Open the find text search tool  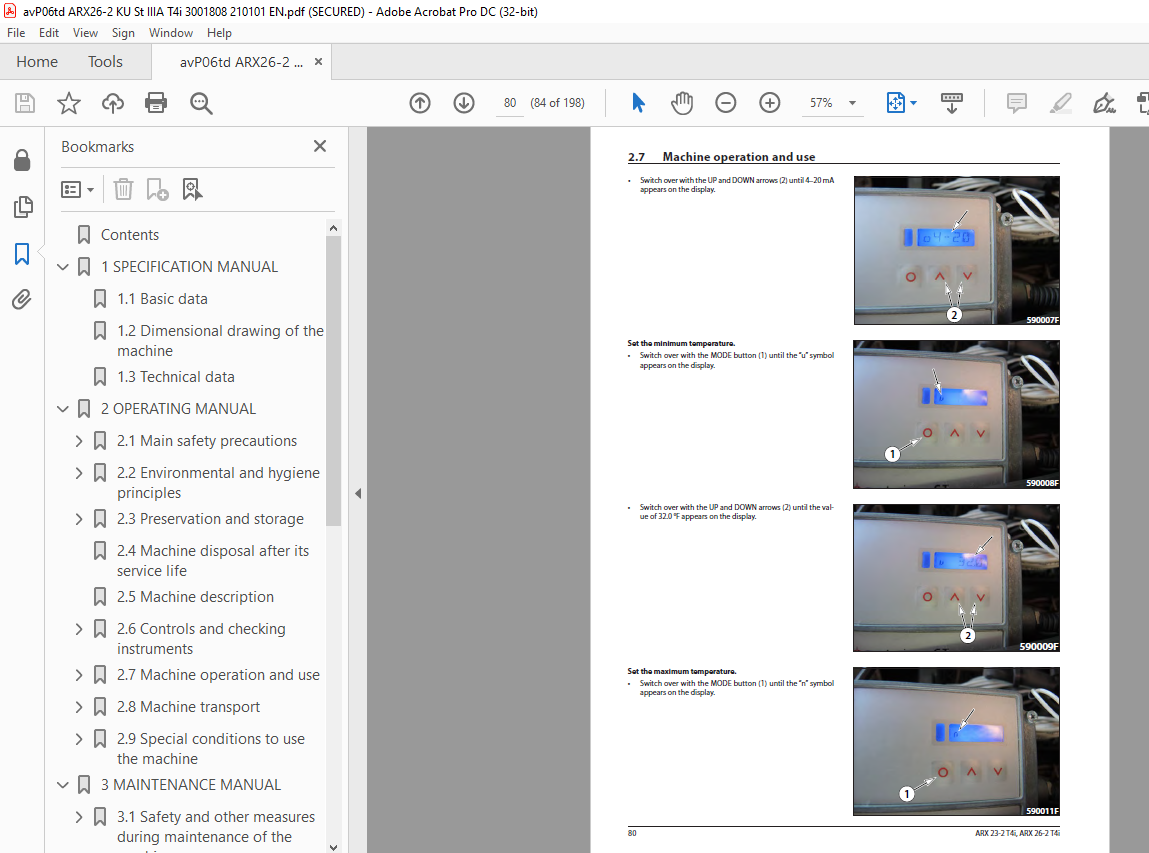(201, 103)
